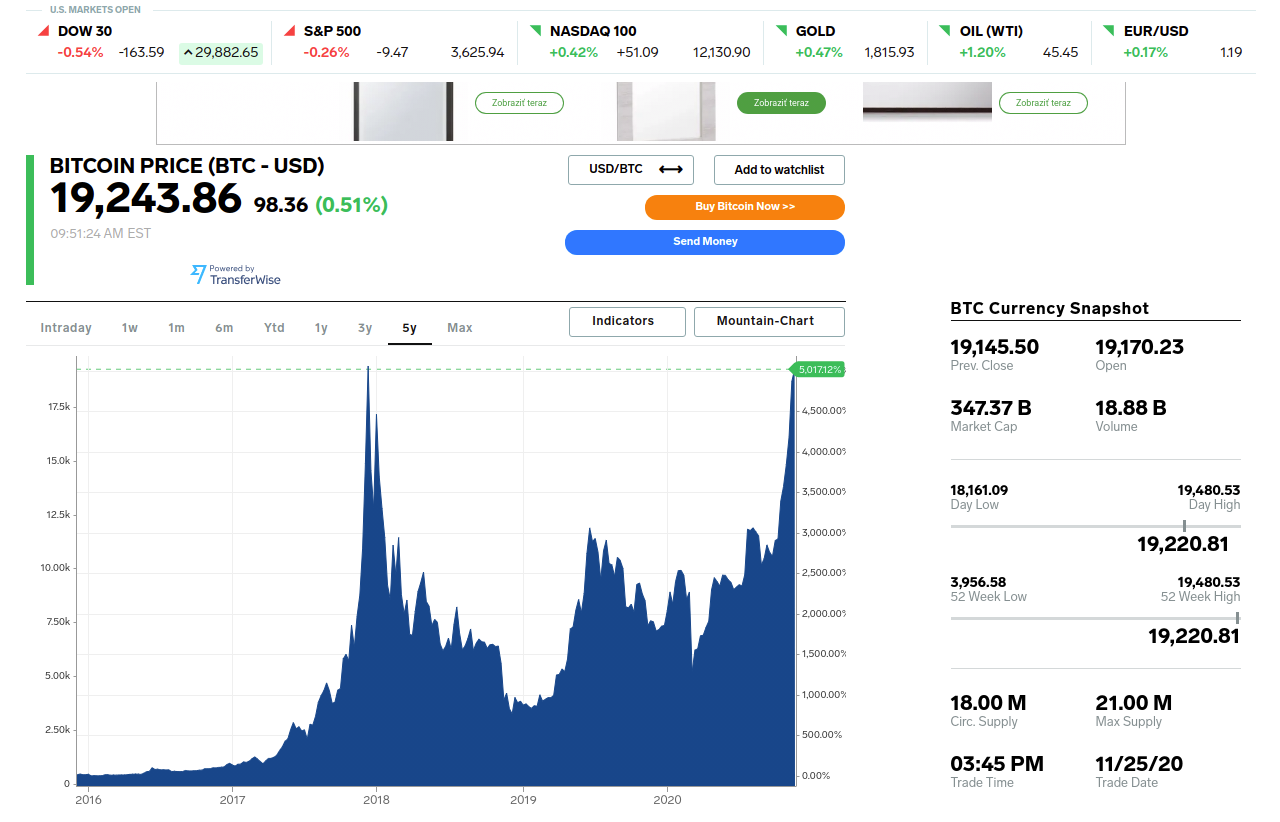Open the EUR/USD currency link
Screen dimensions: 1280x822
[x=1156, y=31]
